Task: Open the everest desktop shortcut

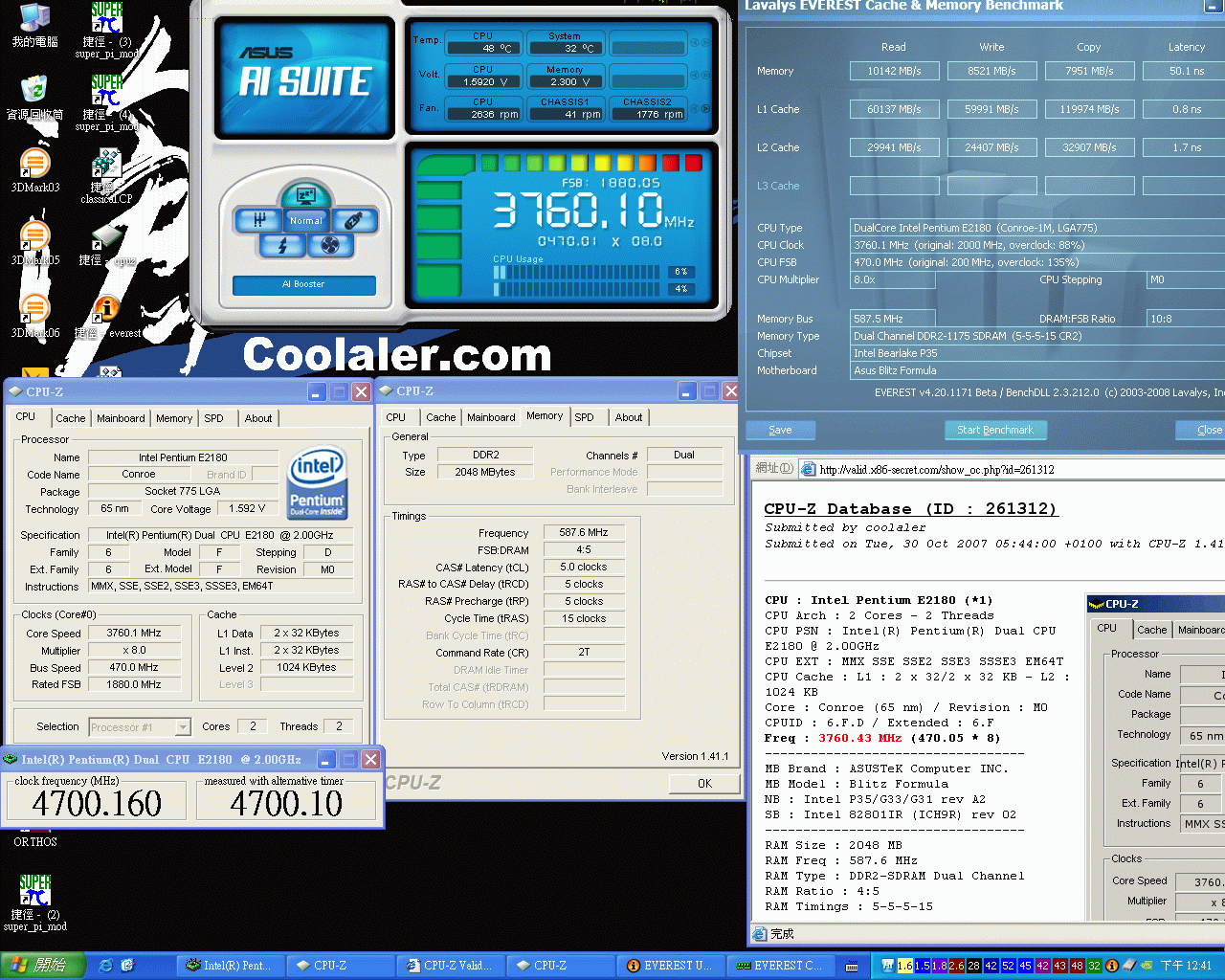Action: 106,317
